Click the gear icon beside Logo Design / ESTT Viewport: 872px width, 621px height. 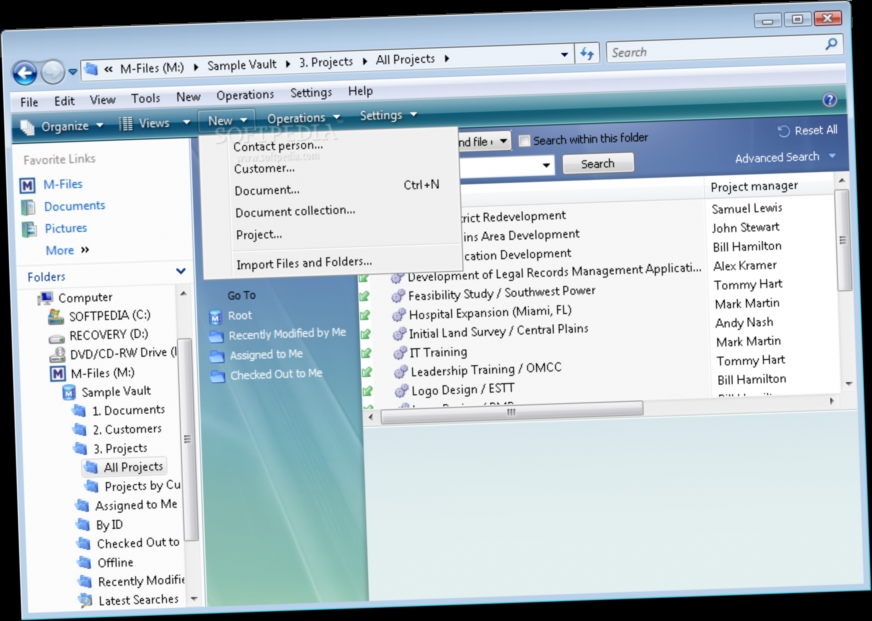[x=402, y=391]
